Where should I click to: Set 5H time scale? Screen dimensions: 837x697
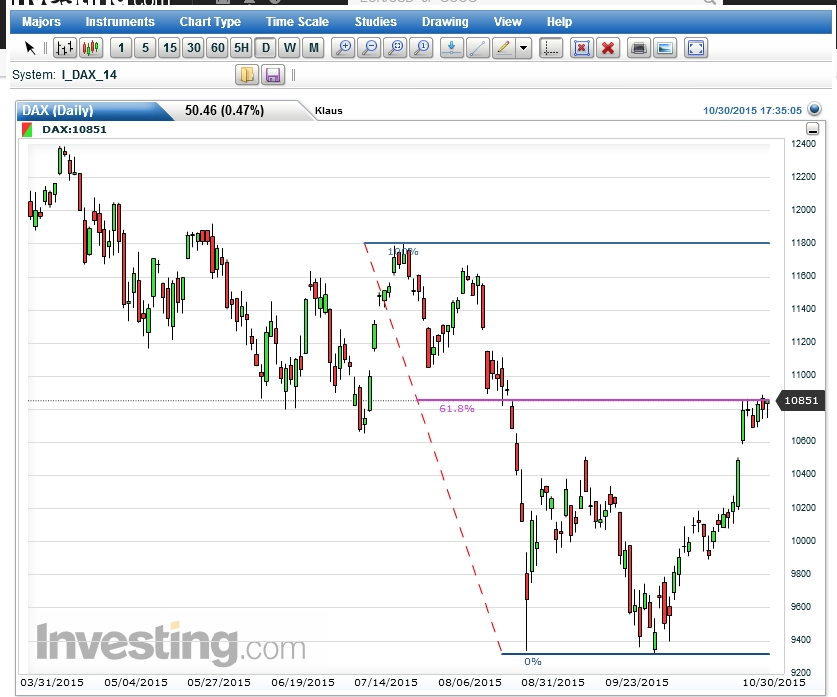click(x=241, y=48)
